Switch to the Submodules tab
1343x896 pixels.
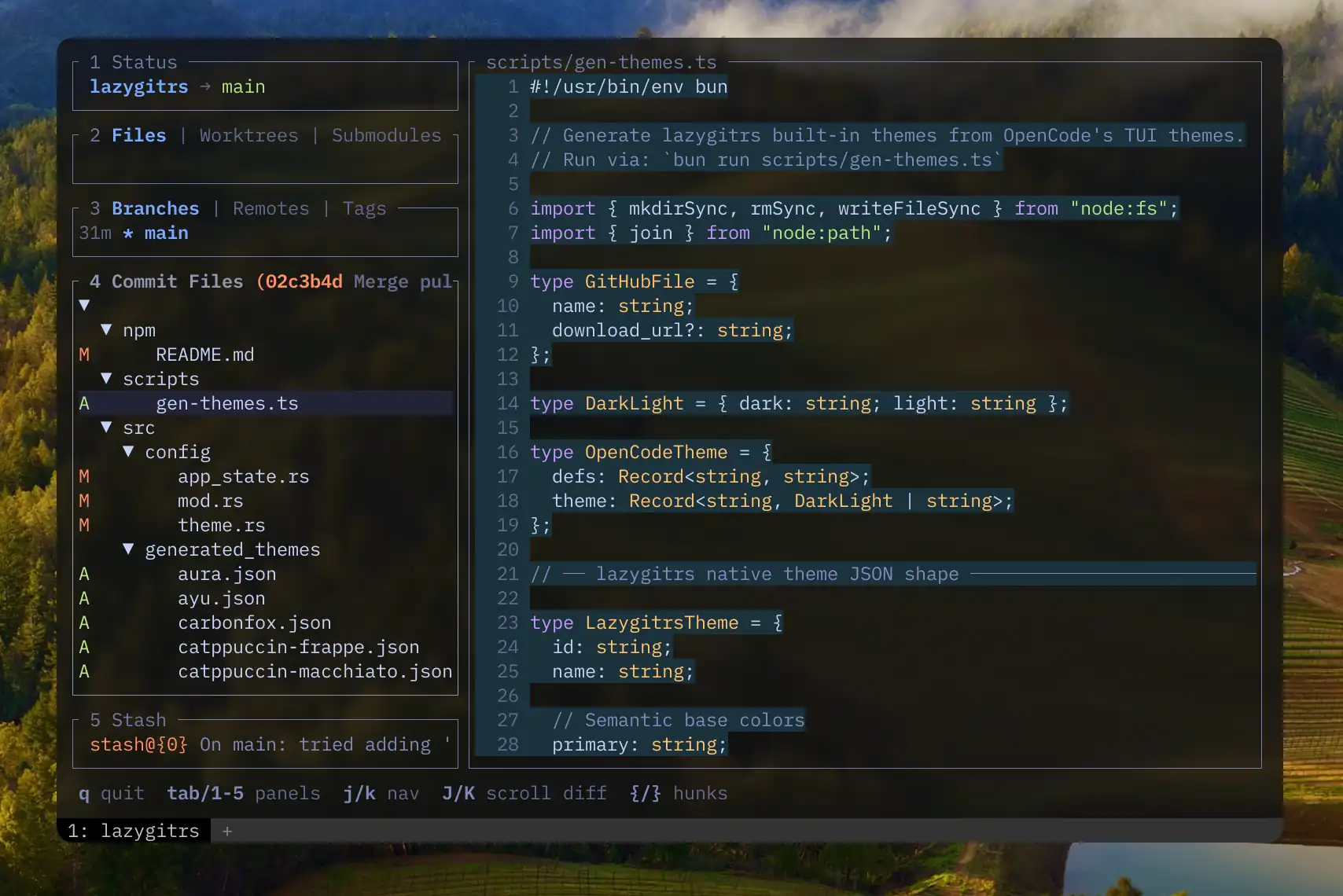point(386,135)
